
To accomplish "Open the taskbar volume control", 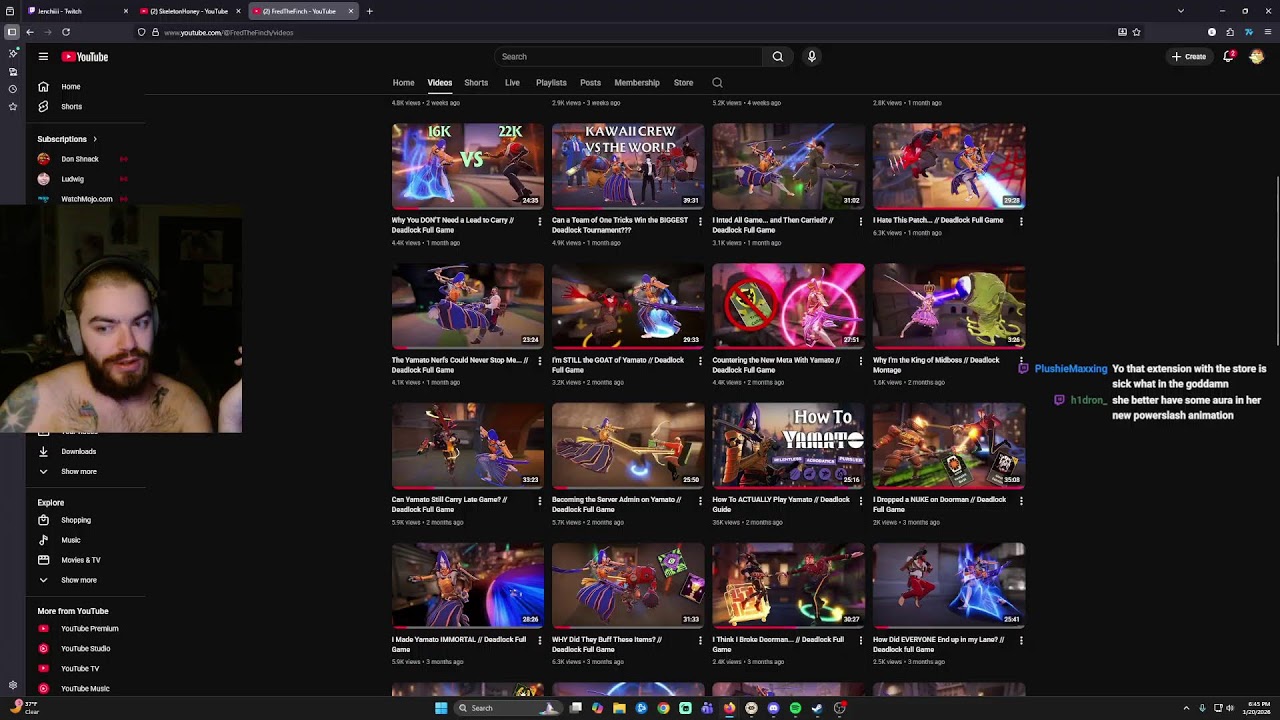I will [x=1230, y=708].
